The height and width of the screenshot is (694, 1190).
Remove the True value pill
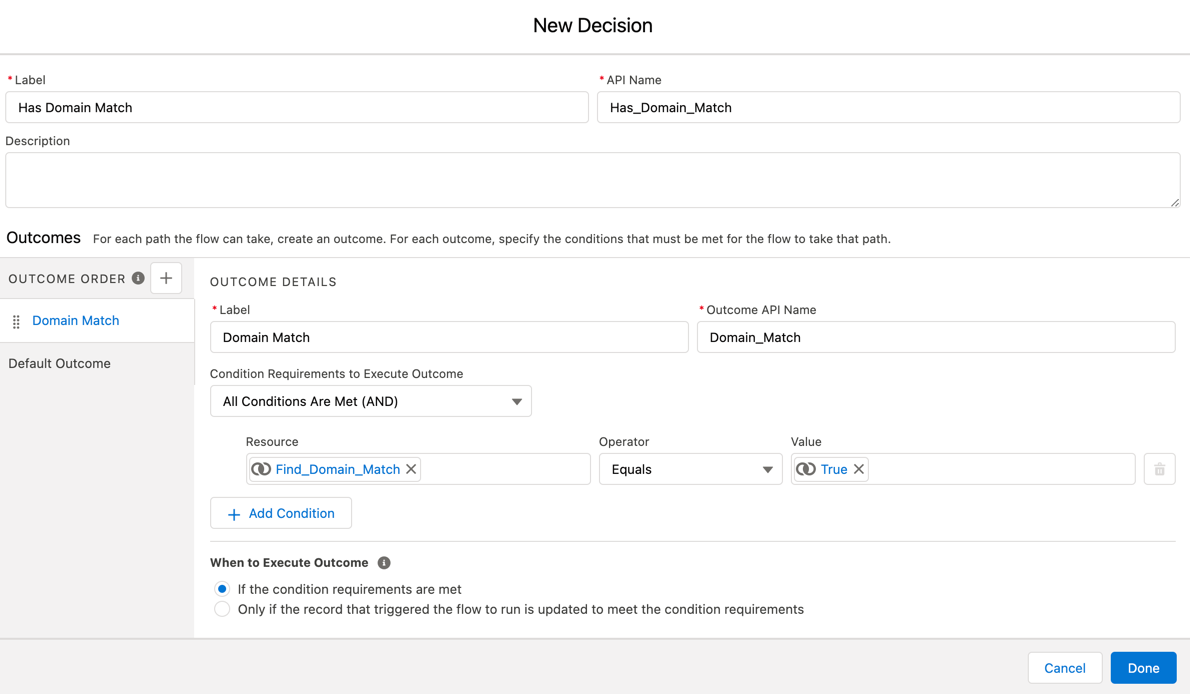click(x=858, y=468)
